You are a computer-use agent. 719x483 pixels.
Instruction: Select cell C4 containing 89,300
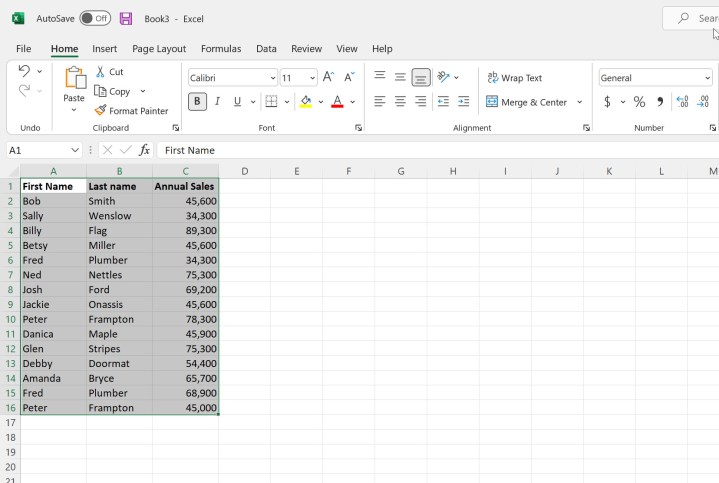pos(186,230)
